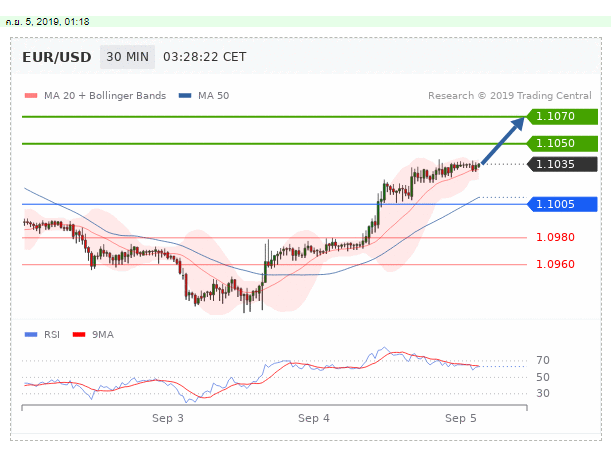Click the blue 1.1005 pivot tag
611x449 pixels.
click(562, 204)
